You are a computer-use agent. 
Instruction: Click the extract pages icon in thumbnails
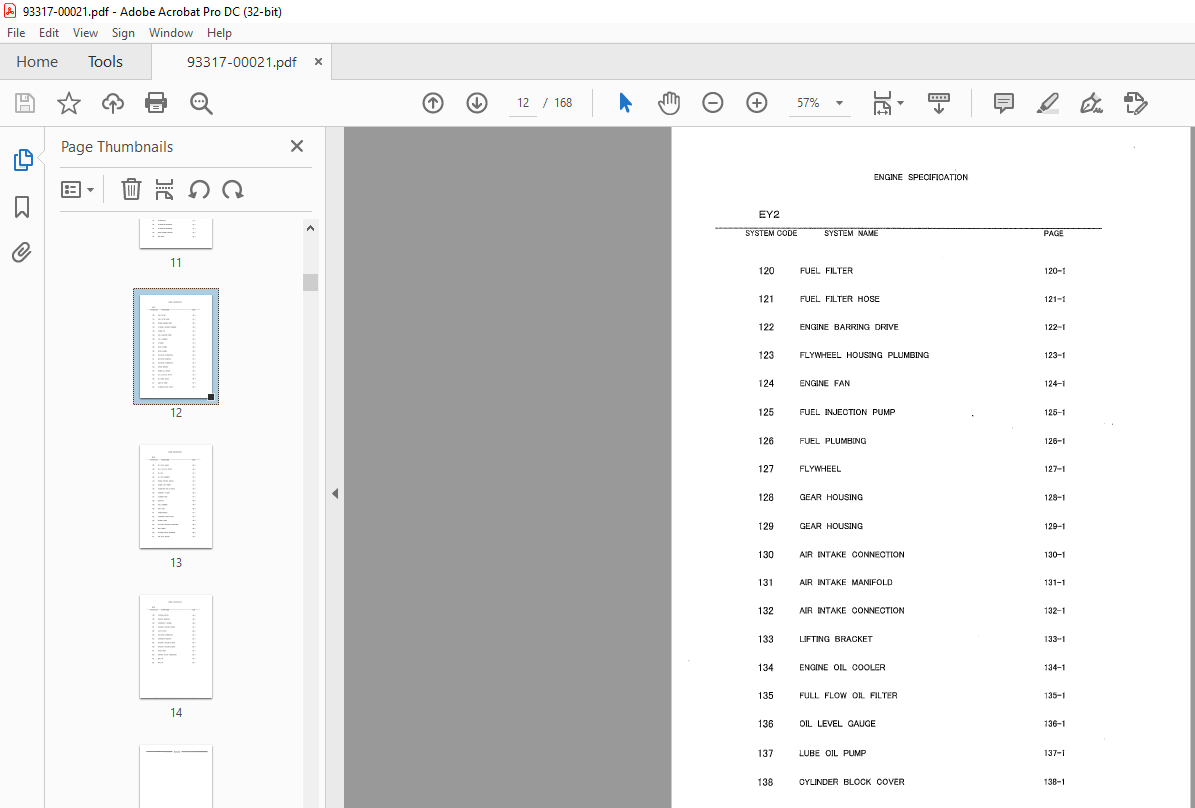pyautogui.click(x=164, y=189)
